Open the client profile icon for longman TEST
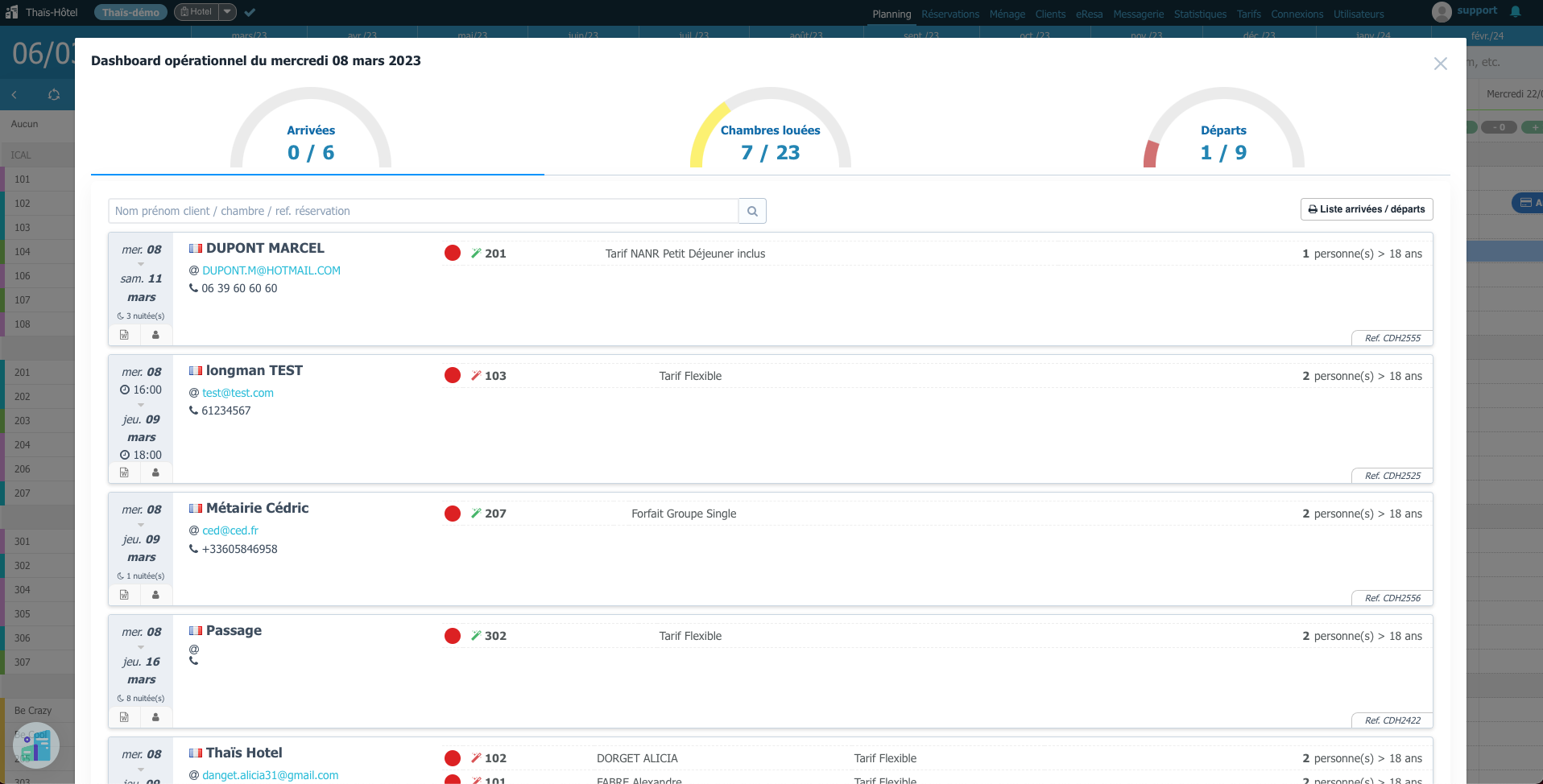This screenshot has height=784, width=1543. click(155, 472)
